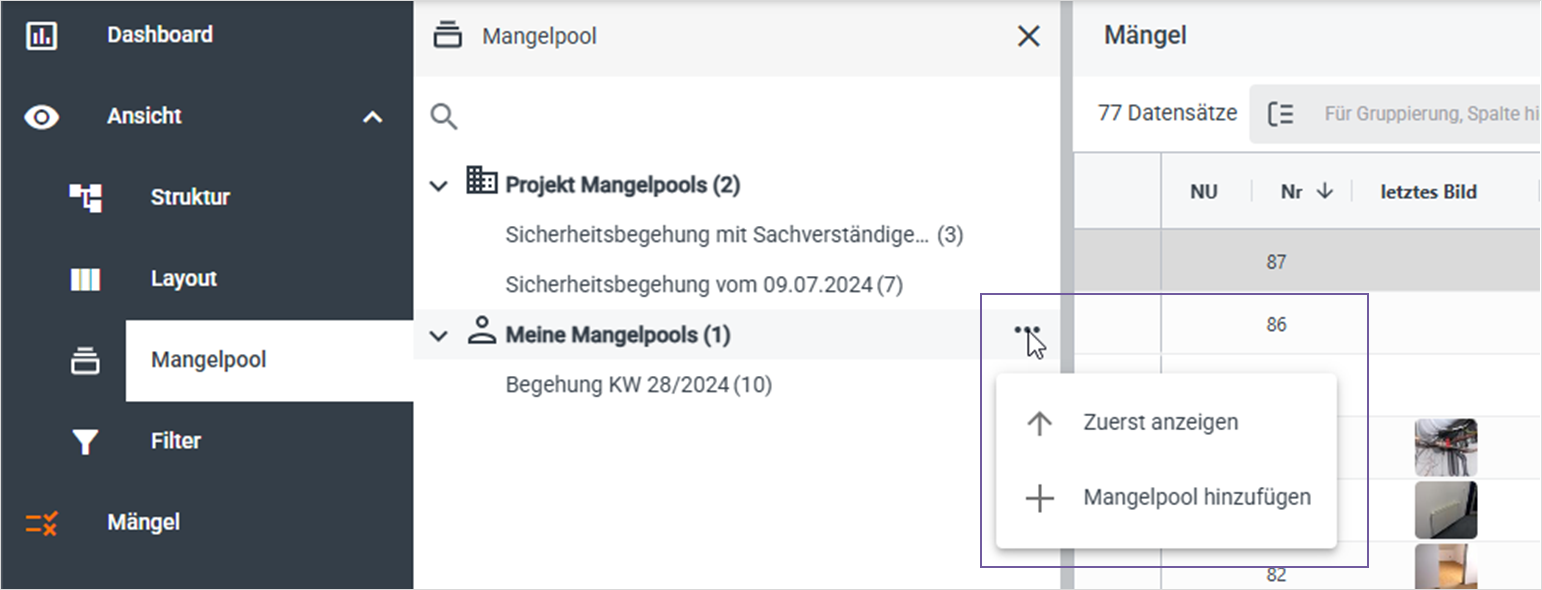Select Sicherheitsbegehung mit Sachverständige pool
The width and height of the screenshot is (1542, 590).
[734, 236]
